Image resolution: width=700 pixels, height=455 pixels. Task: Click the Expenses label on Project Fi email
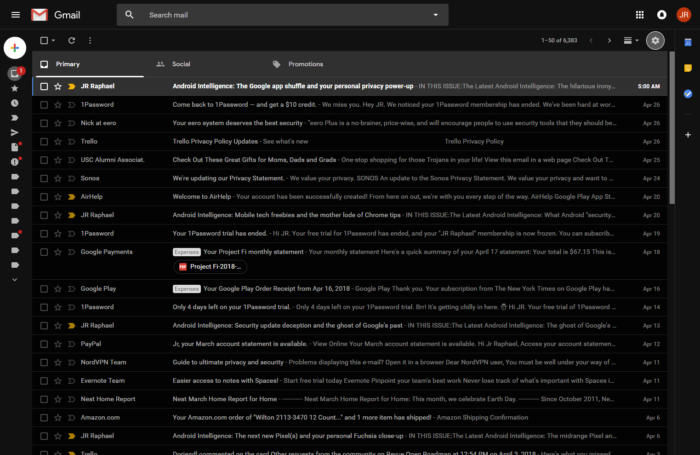point(187,252)
